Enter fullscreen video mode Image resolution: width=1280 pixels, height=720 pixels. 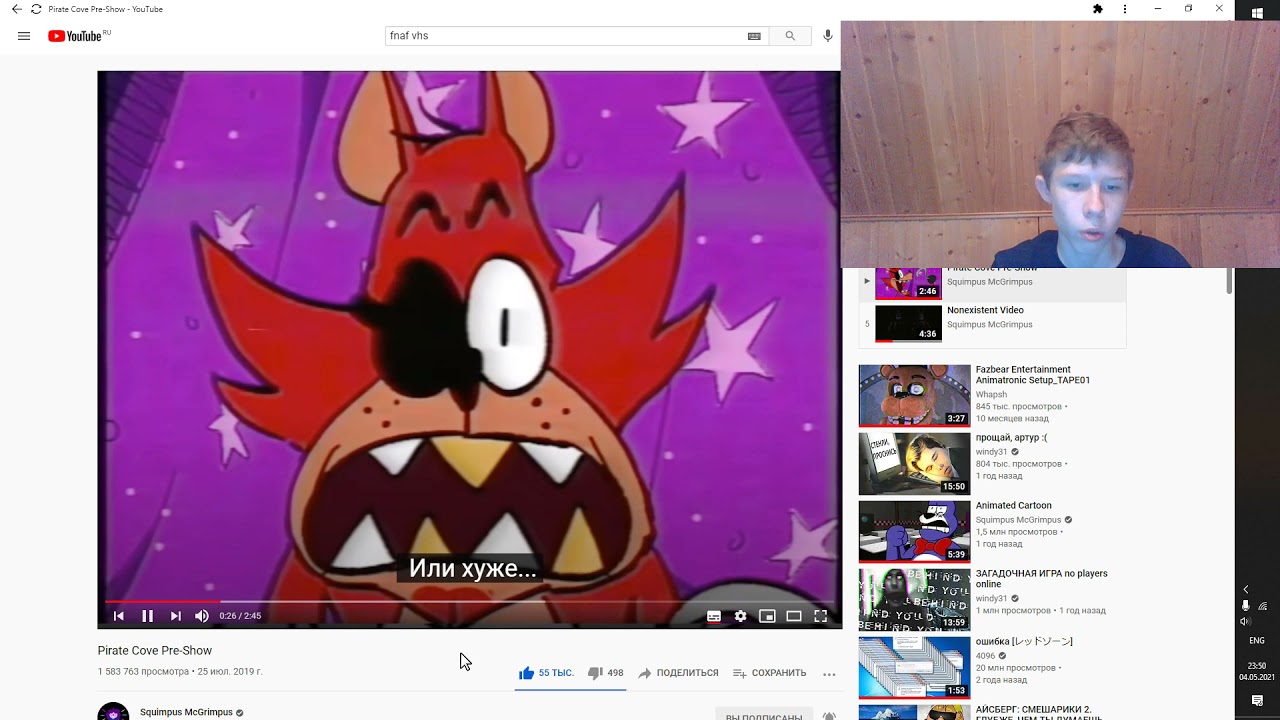point(821,616)
